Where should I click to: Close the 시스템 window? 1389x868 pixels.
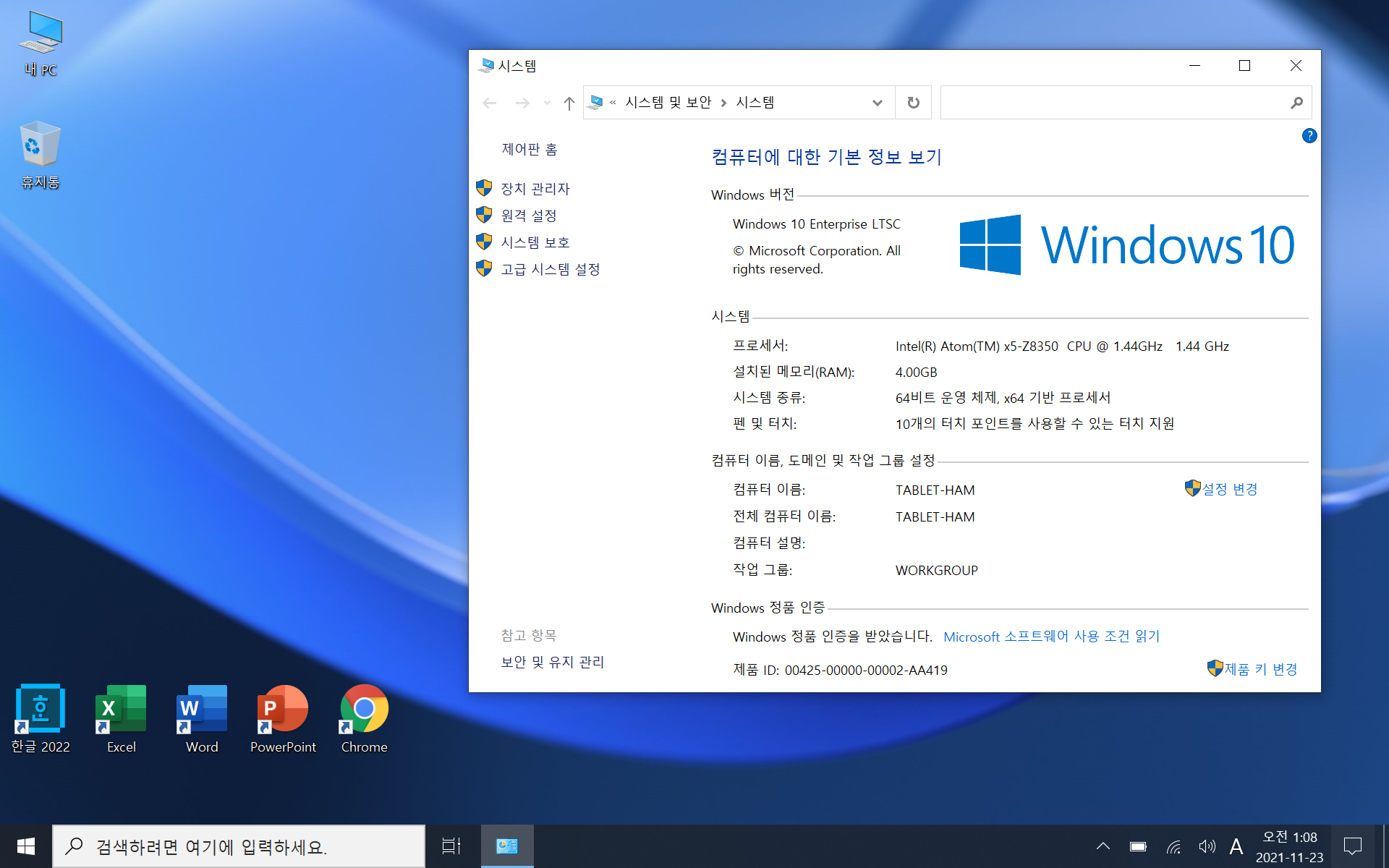click(x=1296, y=66)
